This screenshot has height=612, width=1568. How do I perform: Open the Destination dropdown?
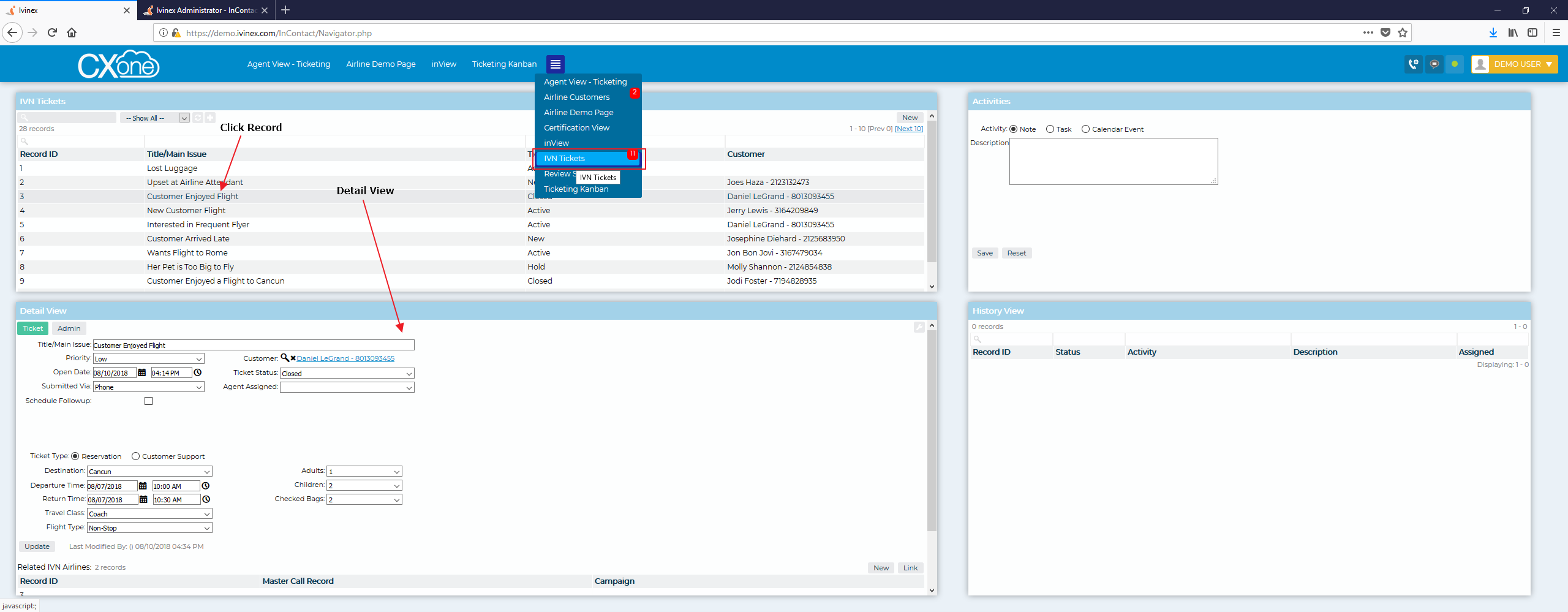click(149, 472)
